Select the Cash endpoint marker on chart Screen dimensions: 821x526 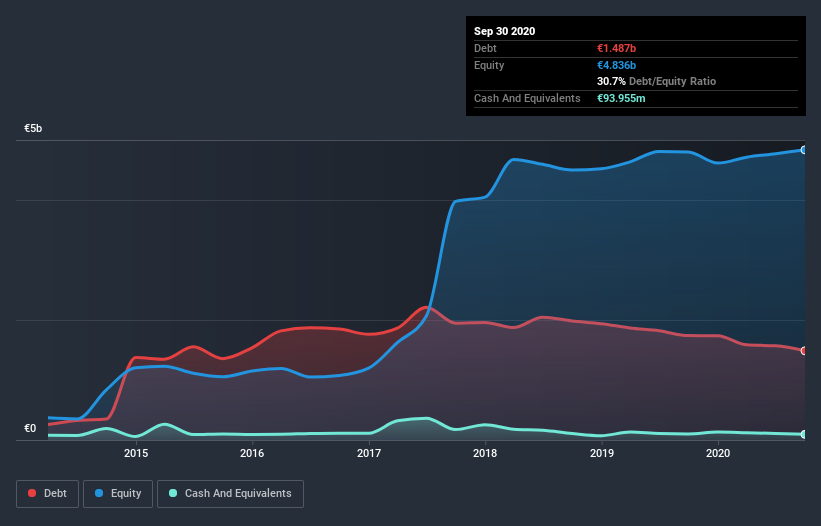804,434
